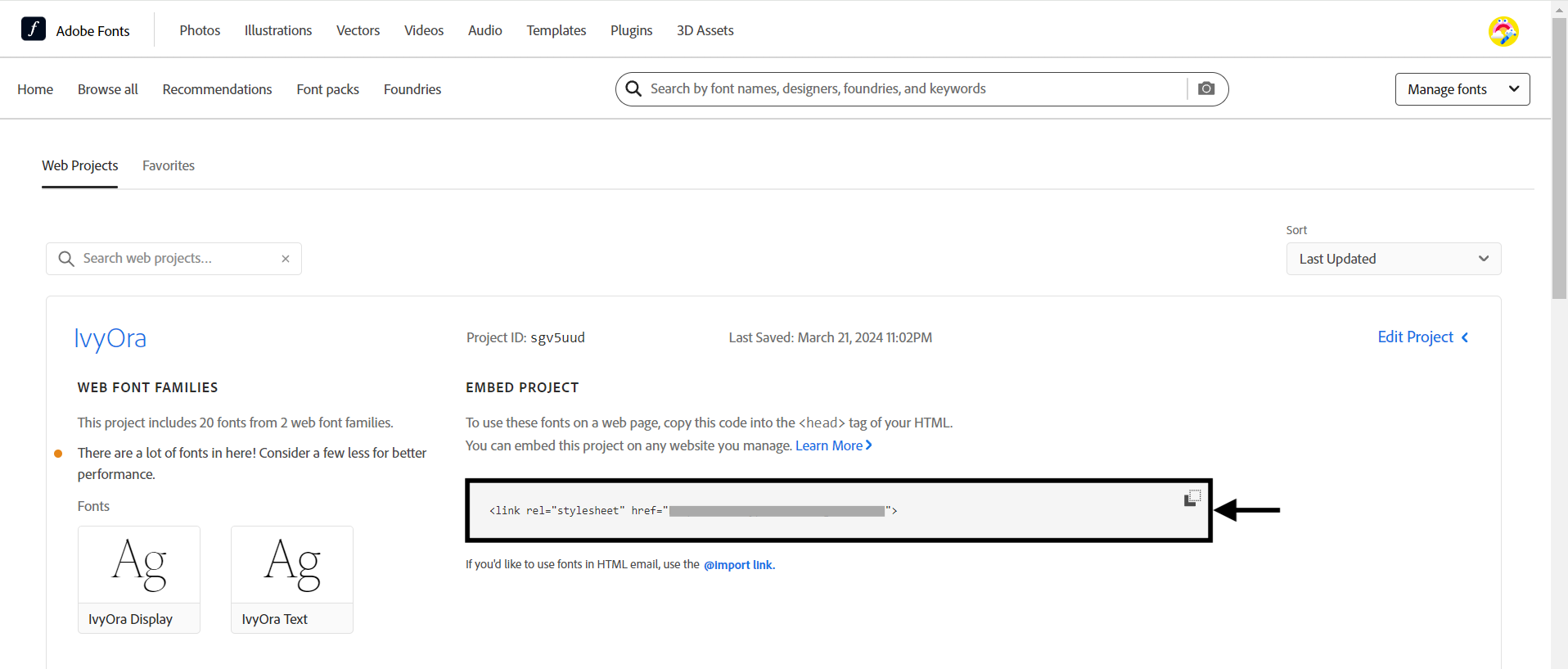Select the IvyOra Display font thumbnail
1568x669 pixels.
139,580
